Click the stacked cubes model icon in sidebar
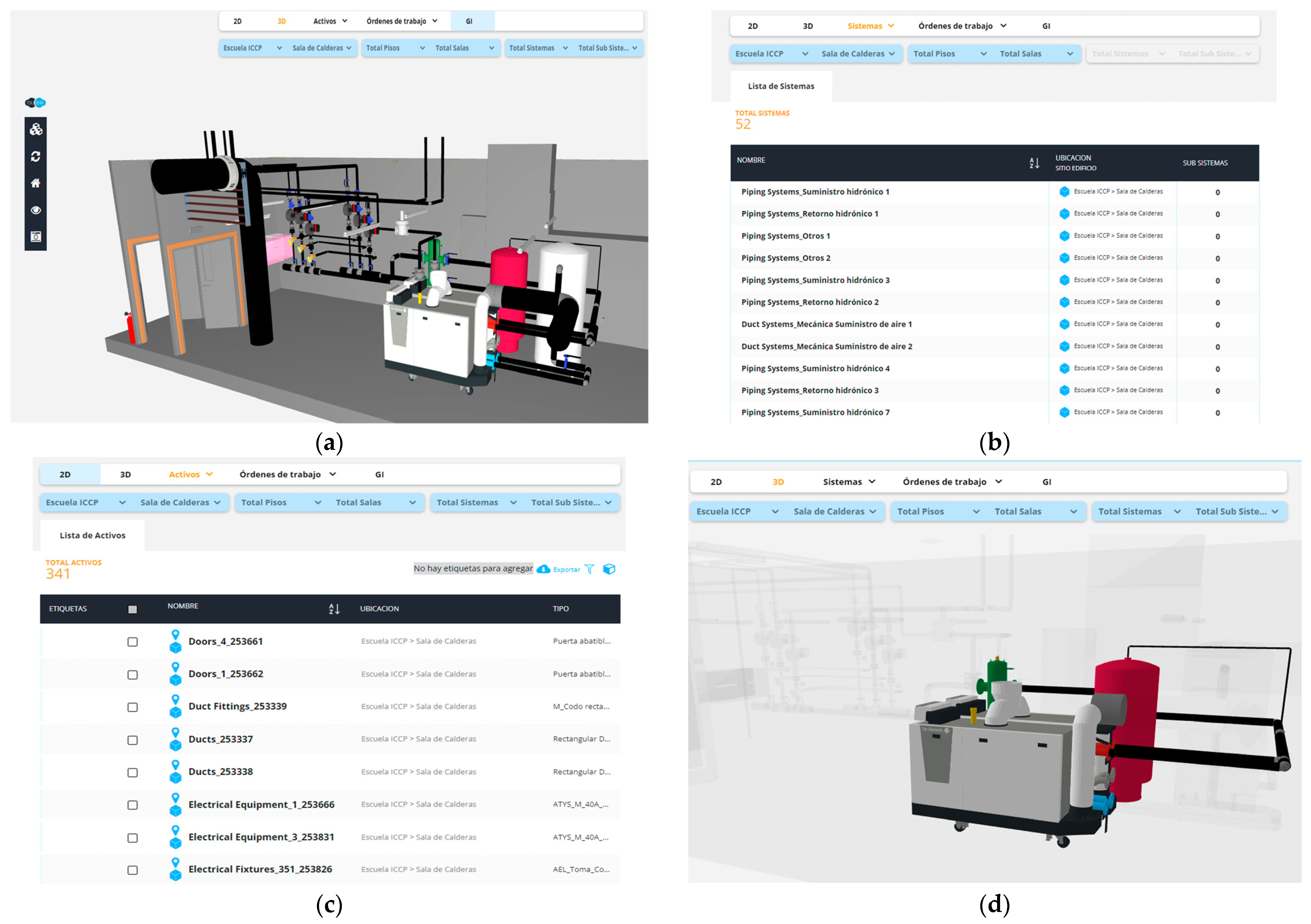1311x924 pixels. pos(36,129)
